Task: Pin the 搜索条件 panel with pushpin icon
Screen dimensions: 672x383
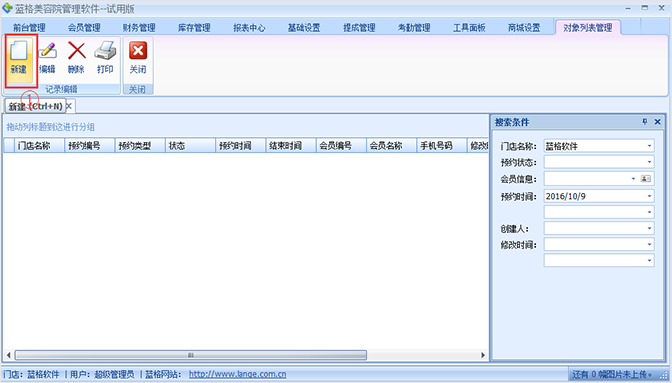Action: tap(645, 122)
